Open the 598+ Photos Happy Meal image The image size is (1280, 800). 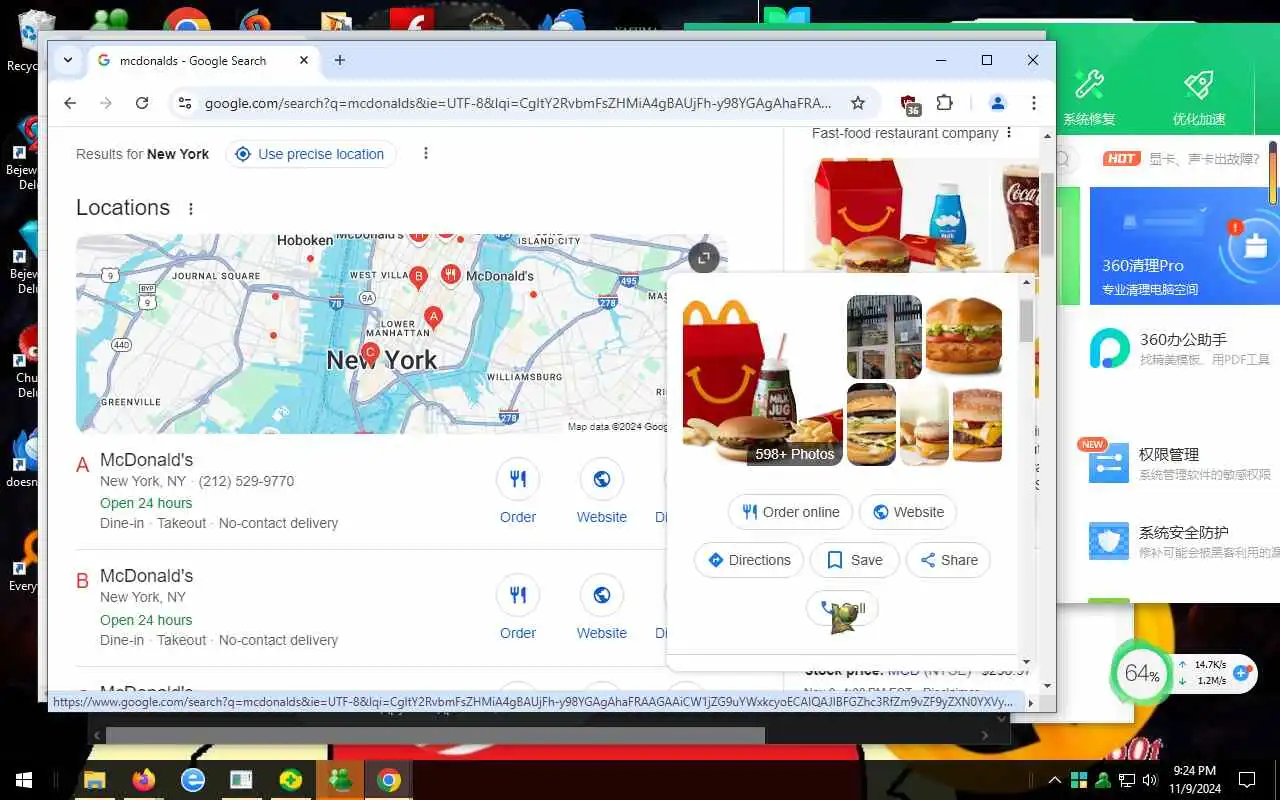point(763,381)
